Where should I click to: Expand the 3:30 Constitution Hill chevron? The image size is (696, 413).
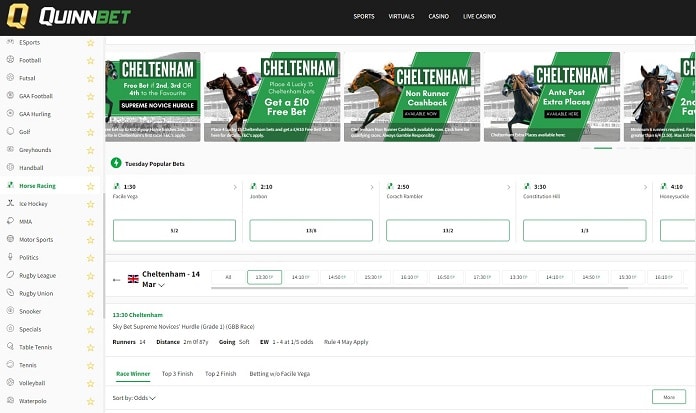[645, 187]
